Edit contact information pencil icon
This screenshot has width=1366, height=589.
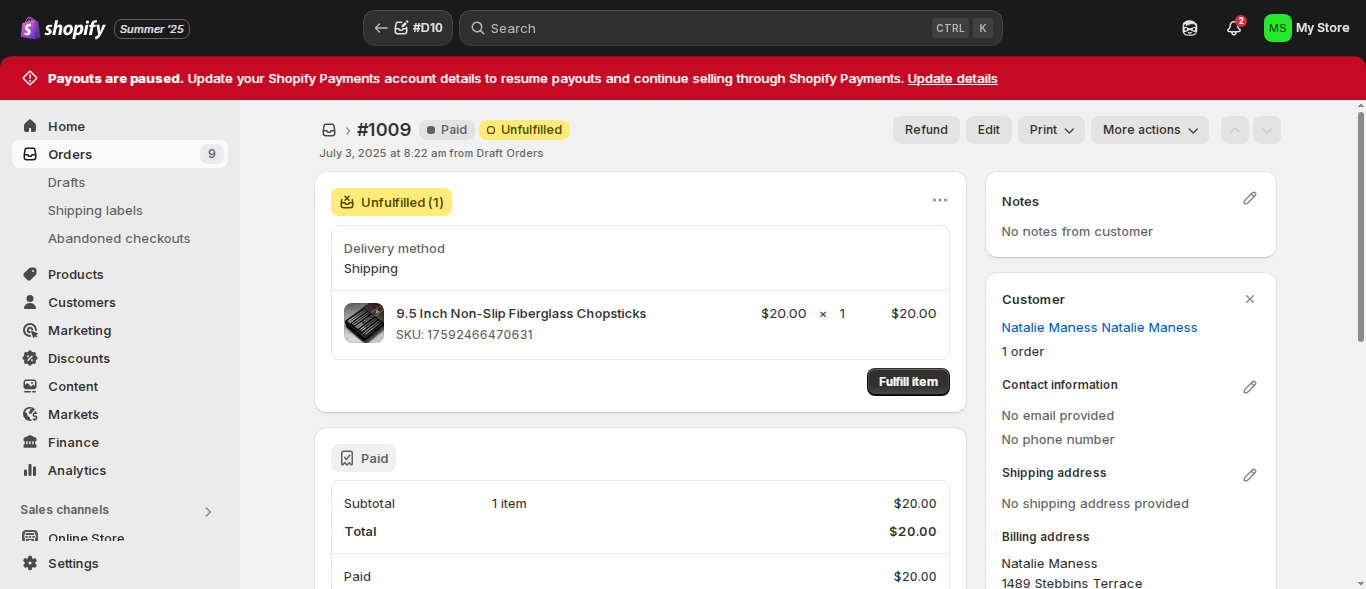(1249, 387)
